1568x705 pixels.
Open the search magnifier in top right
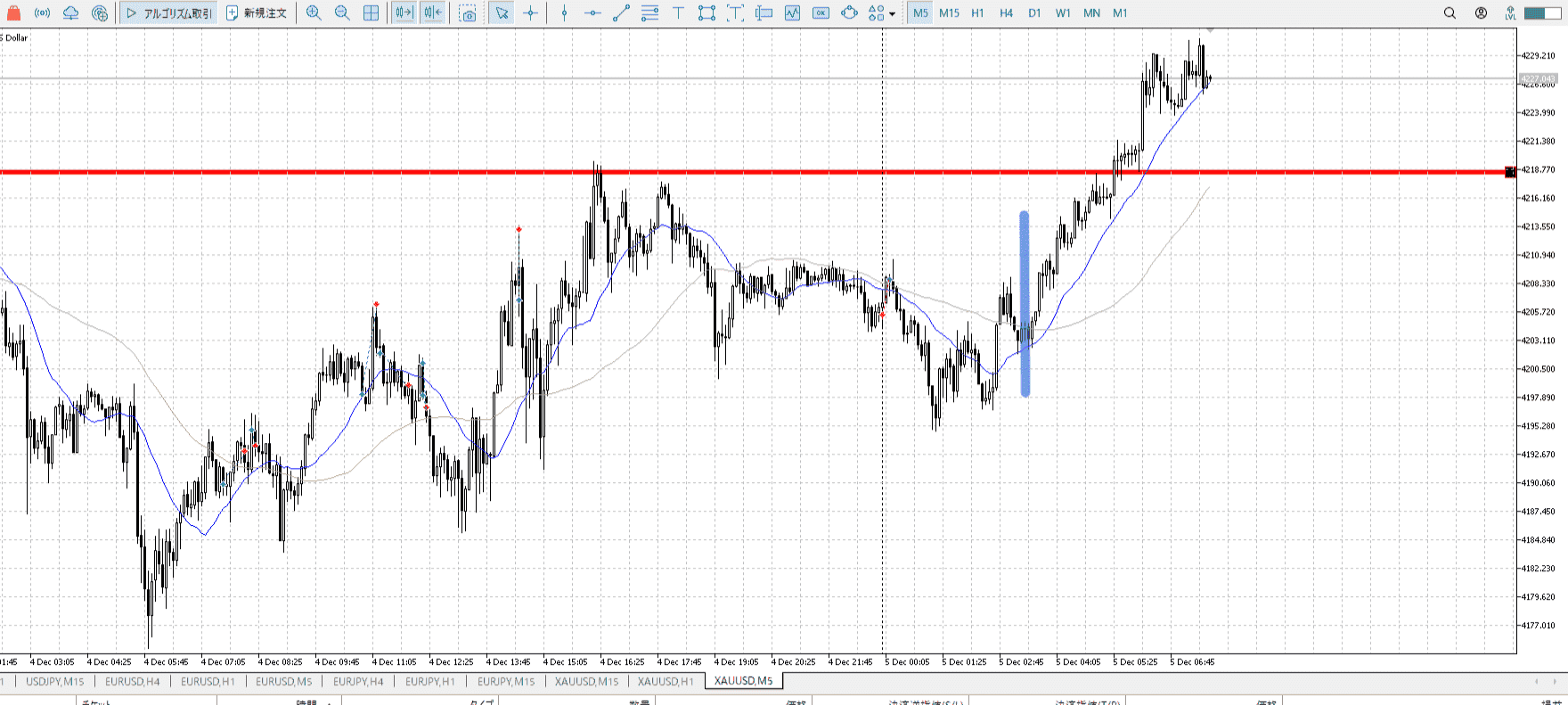tap(1450, 13)
